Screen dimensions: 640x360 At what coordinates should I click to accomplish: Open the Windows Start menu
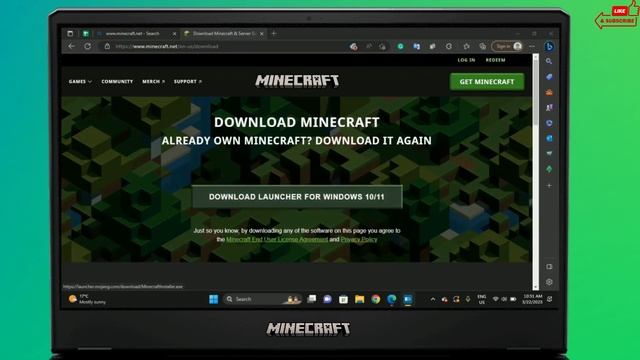(213, 299)
